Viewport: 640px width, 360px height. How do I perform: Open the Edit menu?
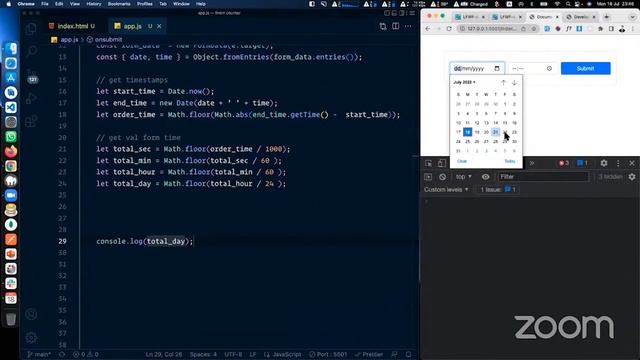[x=59, y=4]
